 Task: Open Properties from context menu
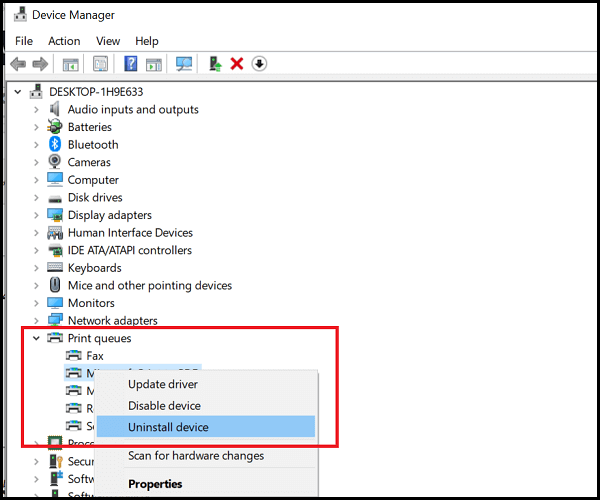[x=206, y=484]
